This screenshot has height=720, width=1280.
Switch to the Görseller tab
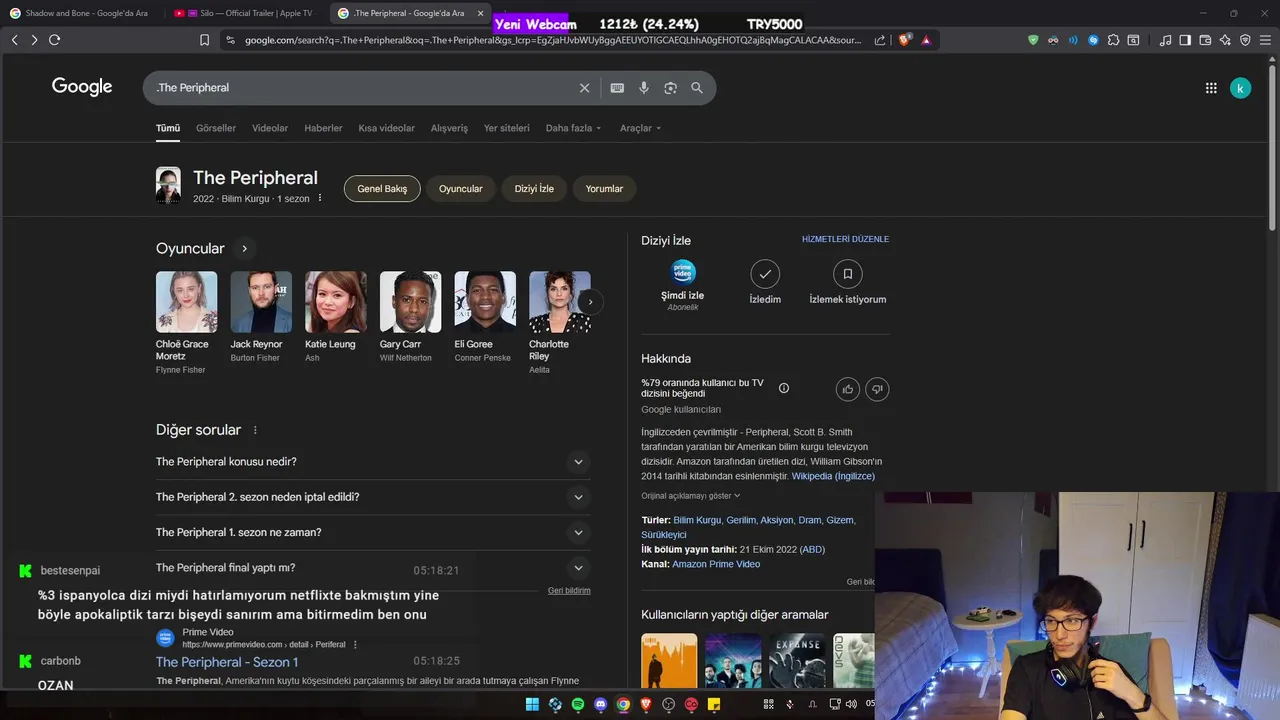click(216, 128)
